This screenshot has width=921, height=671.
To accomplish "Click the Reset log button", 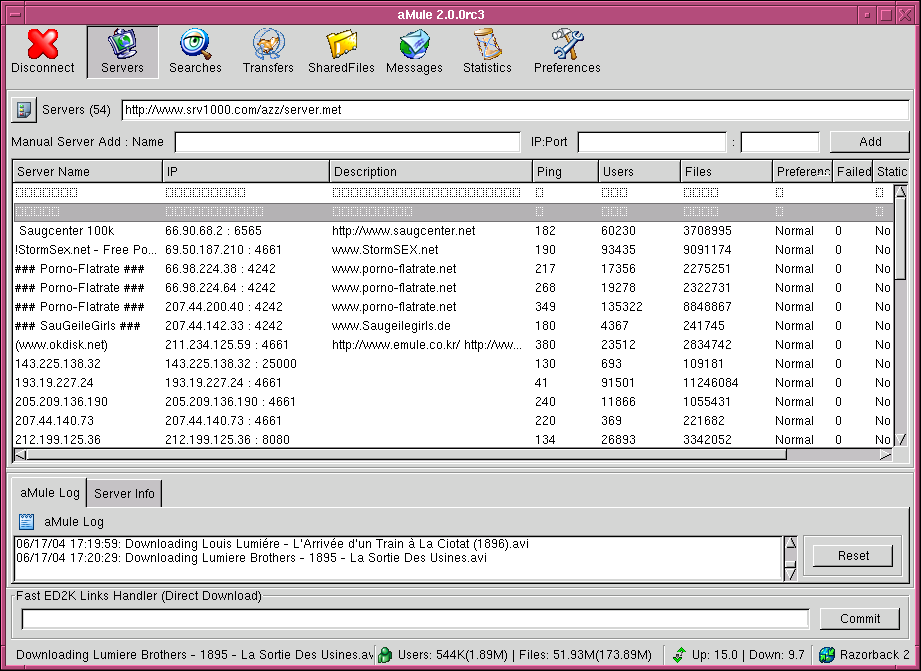I will pyautogui.click(x=853, y=555).
